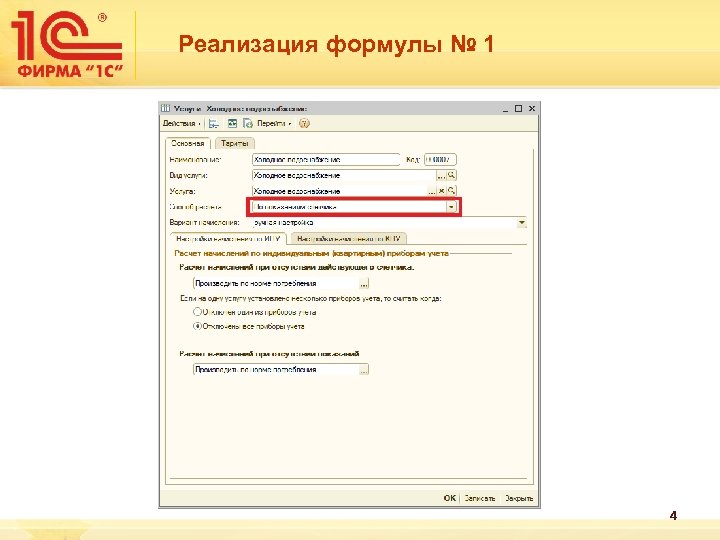Click the missing readings calculation field
The width and height of the screenshot is (720, 540).
[276, 370]
